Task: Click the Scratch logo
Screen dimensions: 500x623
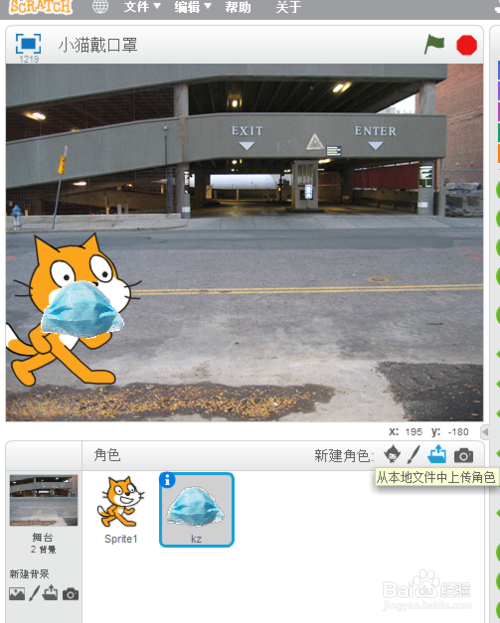Action: click(x=41, y=7)
